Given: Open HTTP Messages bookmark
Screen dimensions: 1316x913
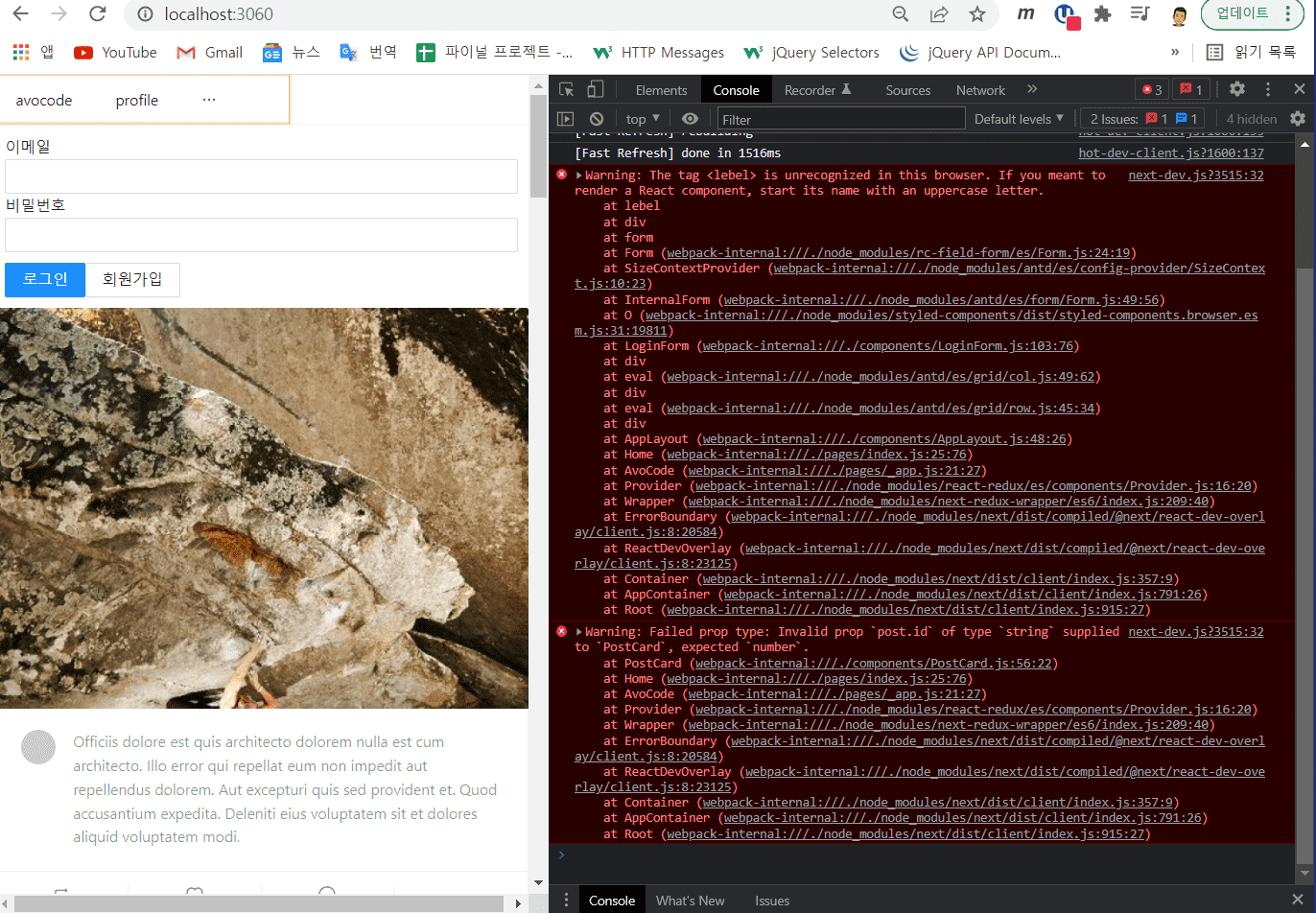Looking at the screenshot, I should pyautogui.click(x=658, y=52).
